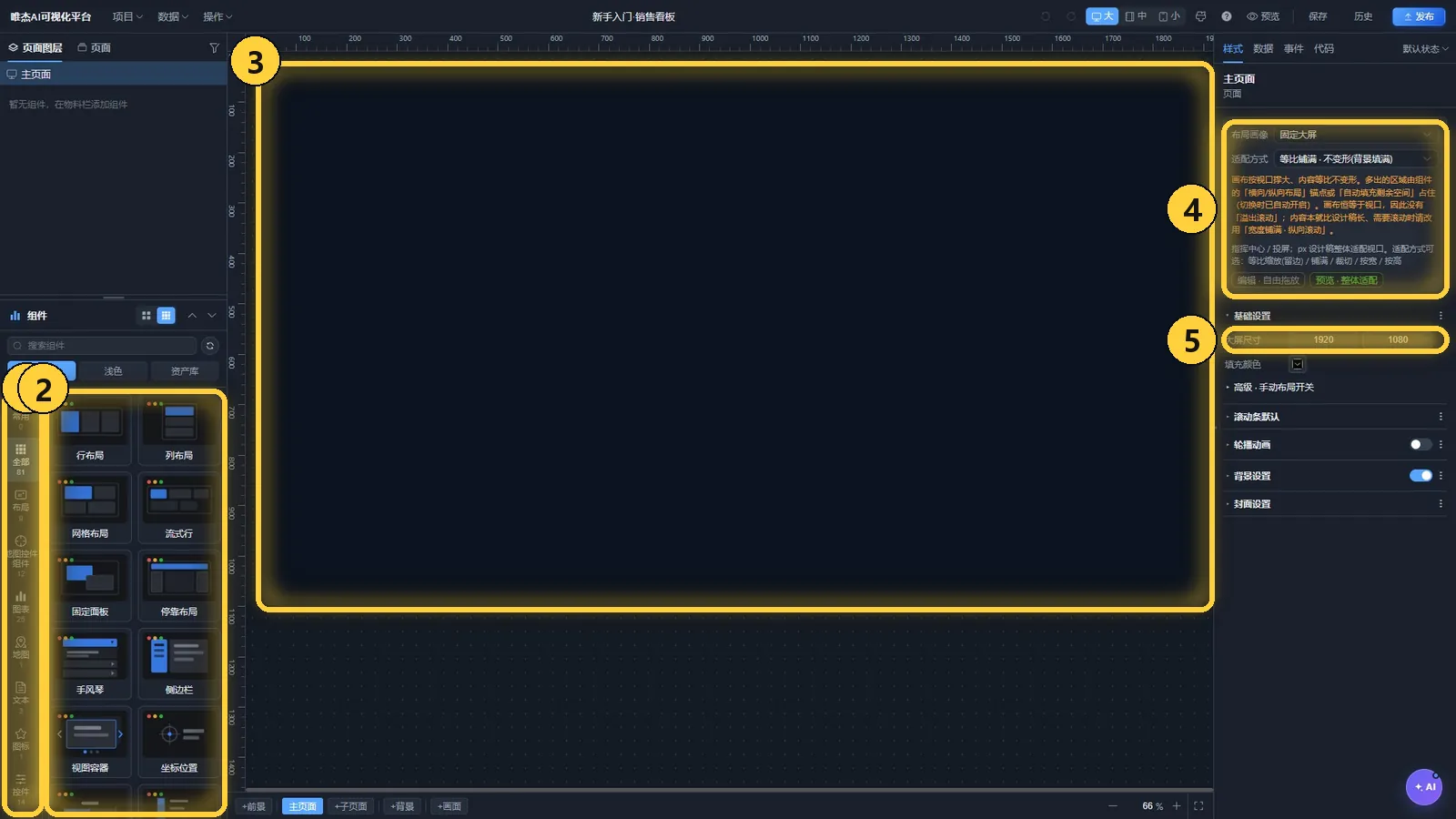Click the undo arrow in top toolbar
The image size is (1456, 819).
pyautogui.click(x=1046, y=16)
